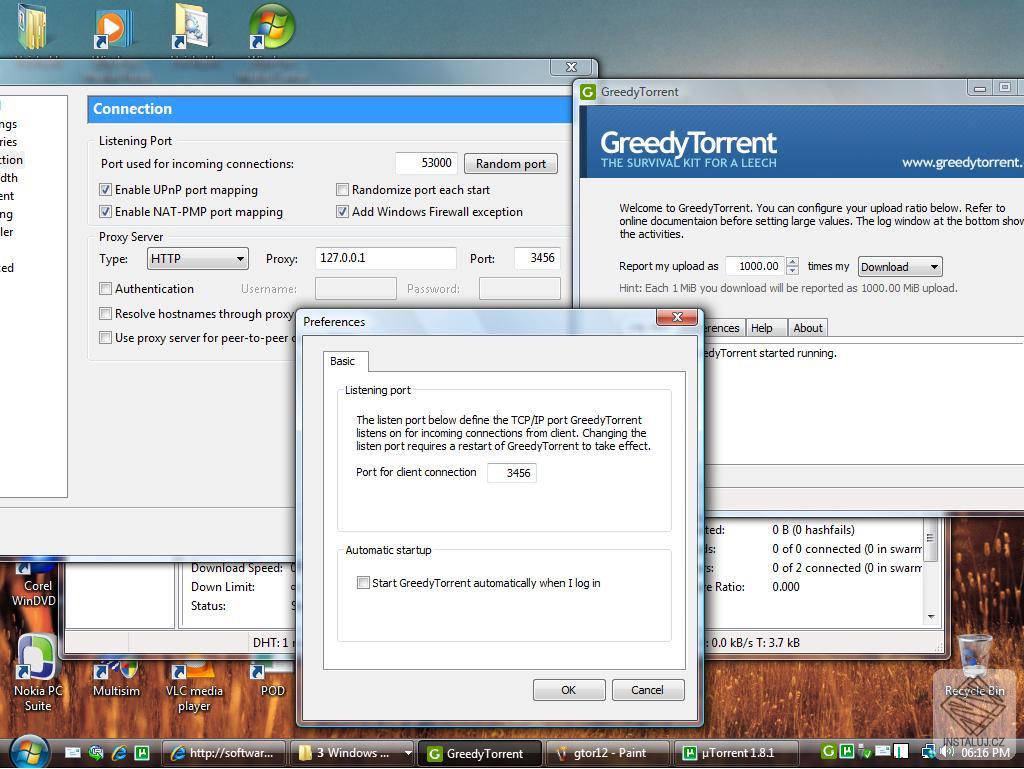Enable Randomize port each start

342,190
